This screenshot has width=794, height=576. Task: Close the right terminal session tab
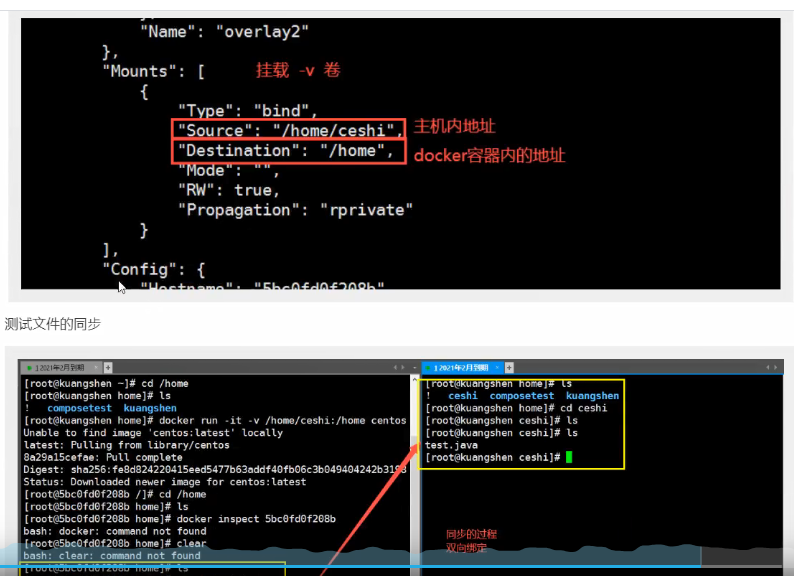click(497, 367)
